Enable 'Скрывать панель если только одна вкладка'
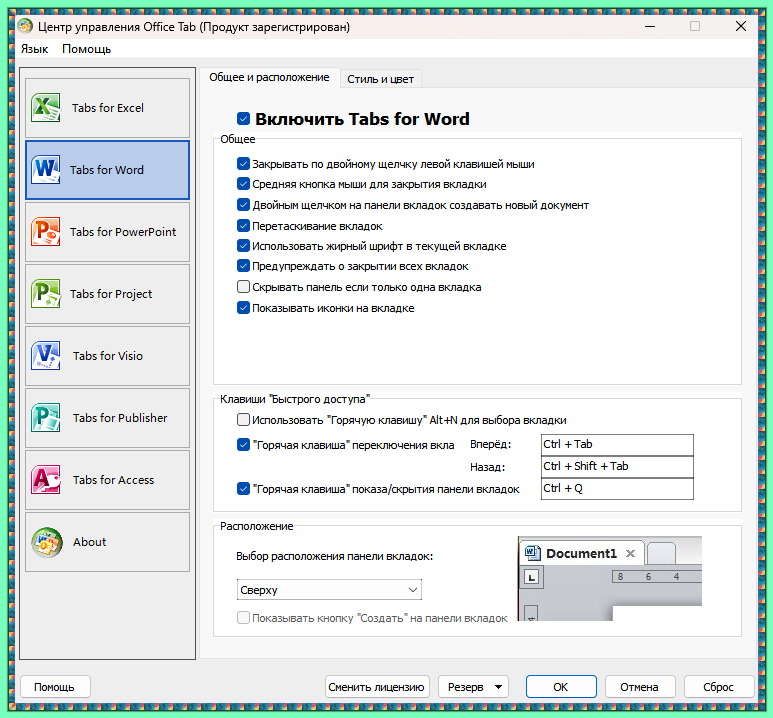The height and width of the screenshot is (718, 773). [243, 287]
